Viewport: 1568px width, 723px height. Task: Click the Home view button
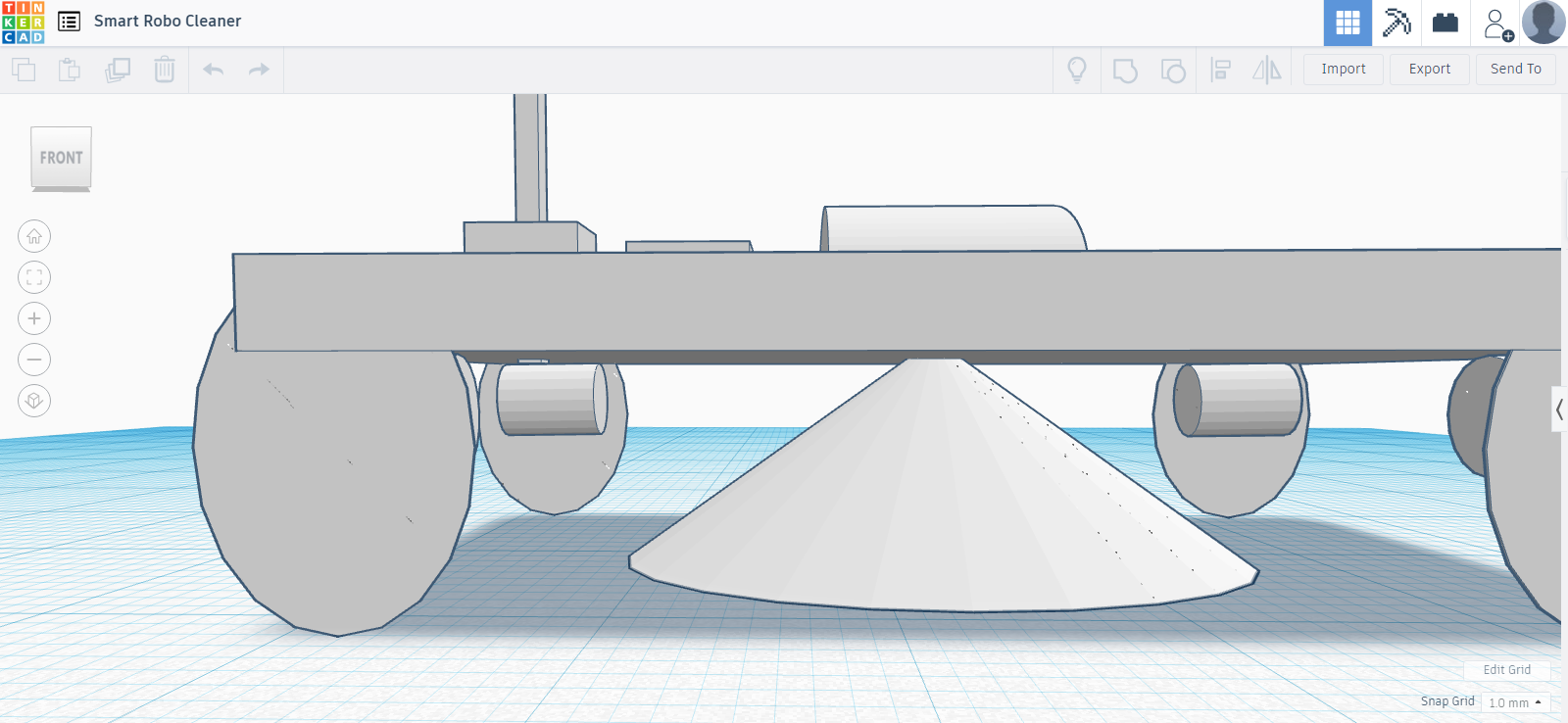click(34, 236)
